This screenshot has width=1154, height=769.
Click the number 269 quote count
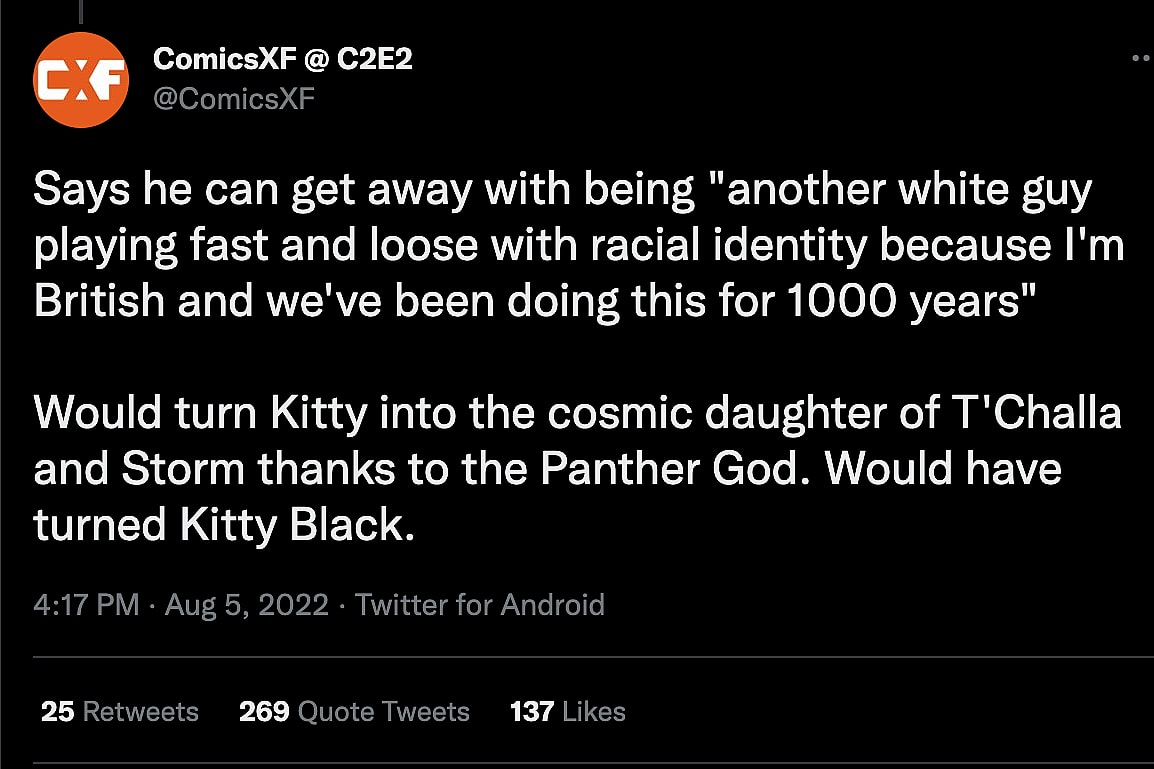264,712
